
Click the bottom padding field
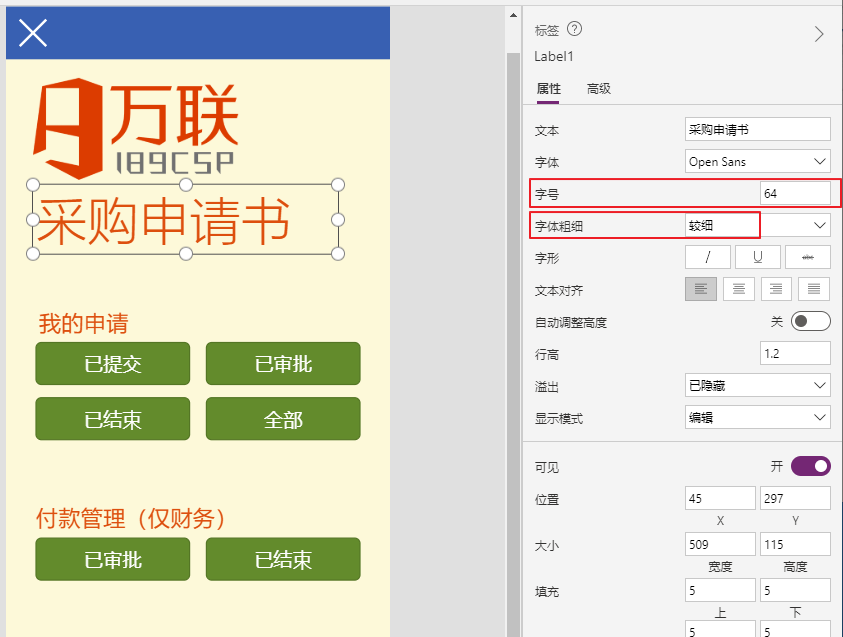coord(795,590)
